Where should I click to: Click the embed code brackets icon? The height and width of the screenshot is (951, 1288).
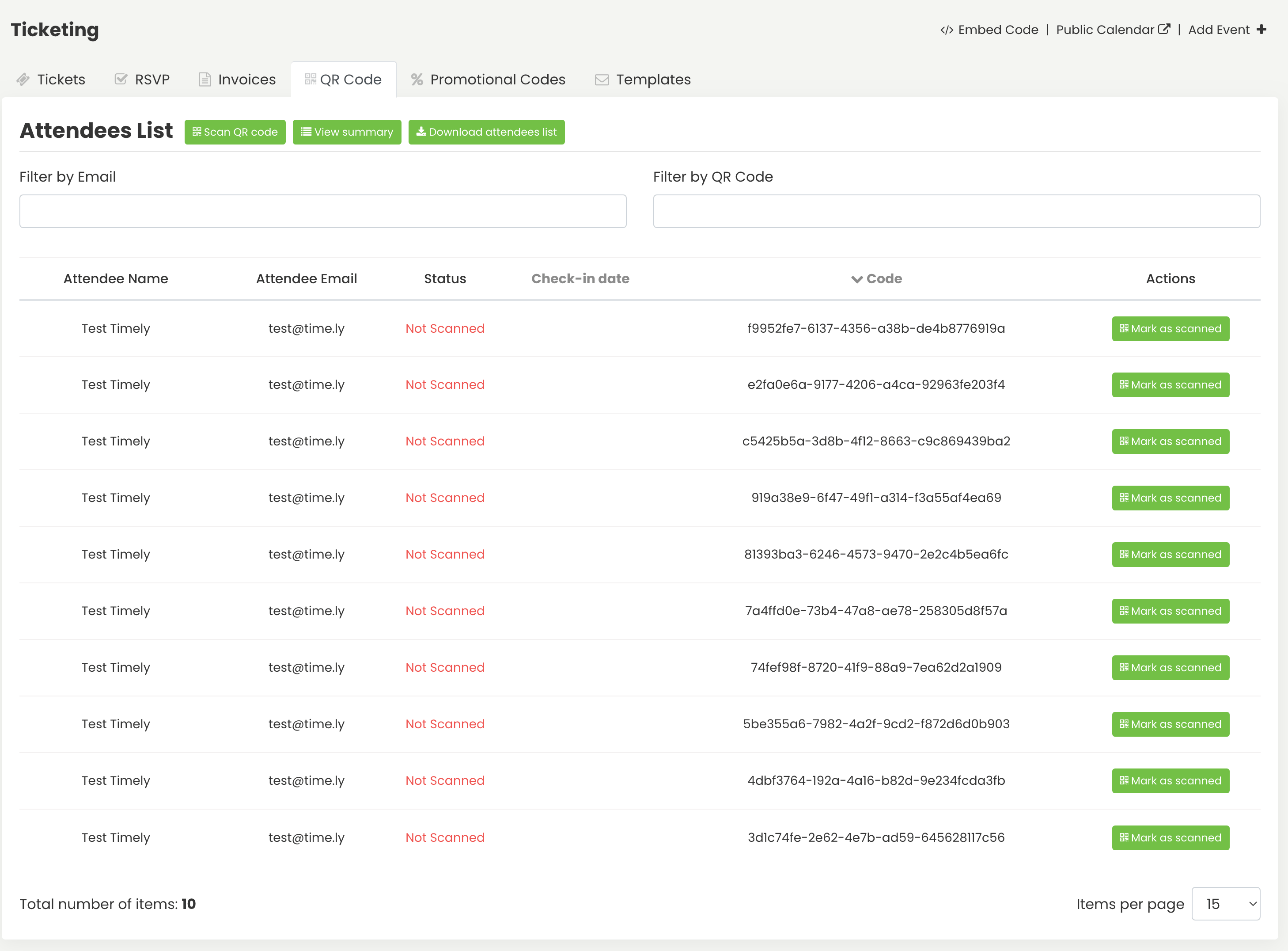click(947, 30)
